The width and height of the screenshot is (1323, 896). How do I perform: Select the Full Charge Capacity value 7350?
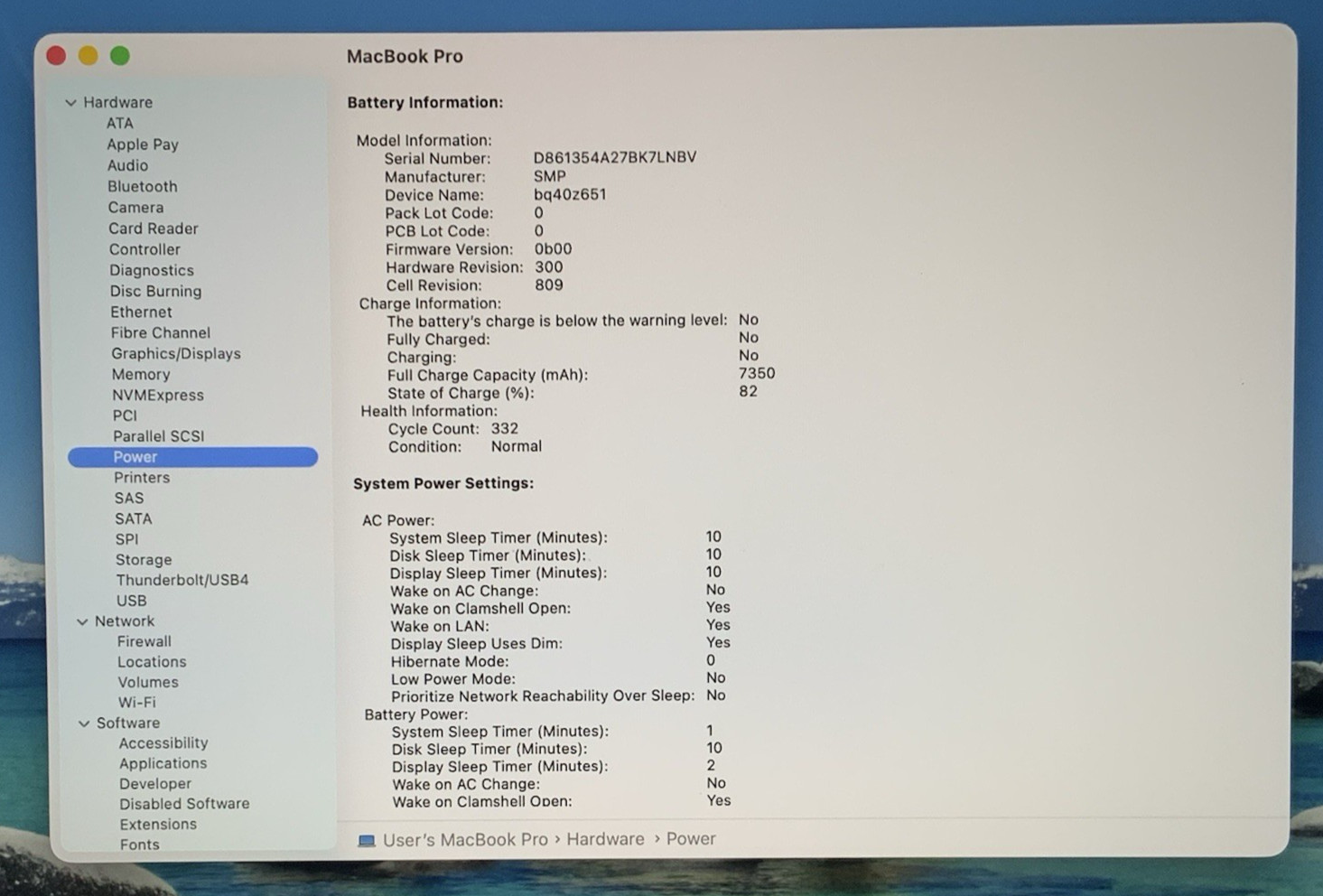757,374
